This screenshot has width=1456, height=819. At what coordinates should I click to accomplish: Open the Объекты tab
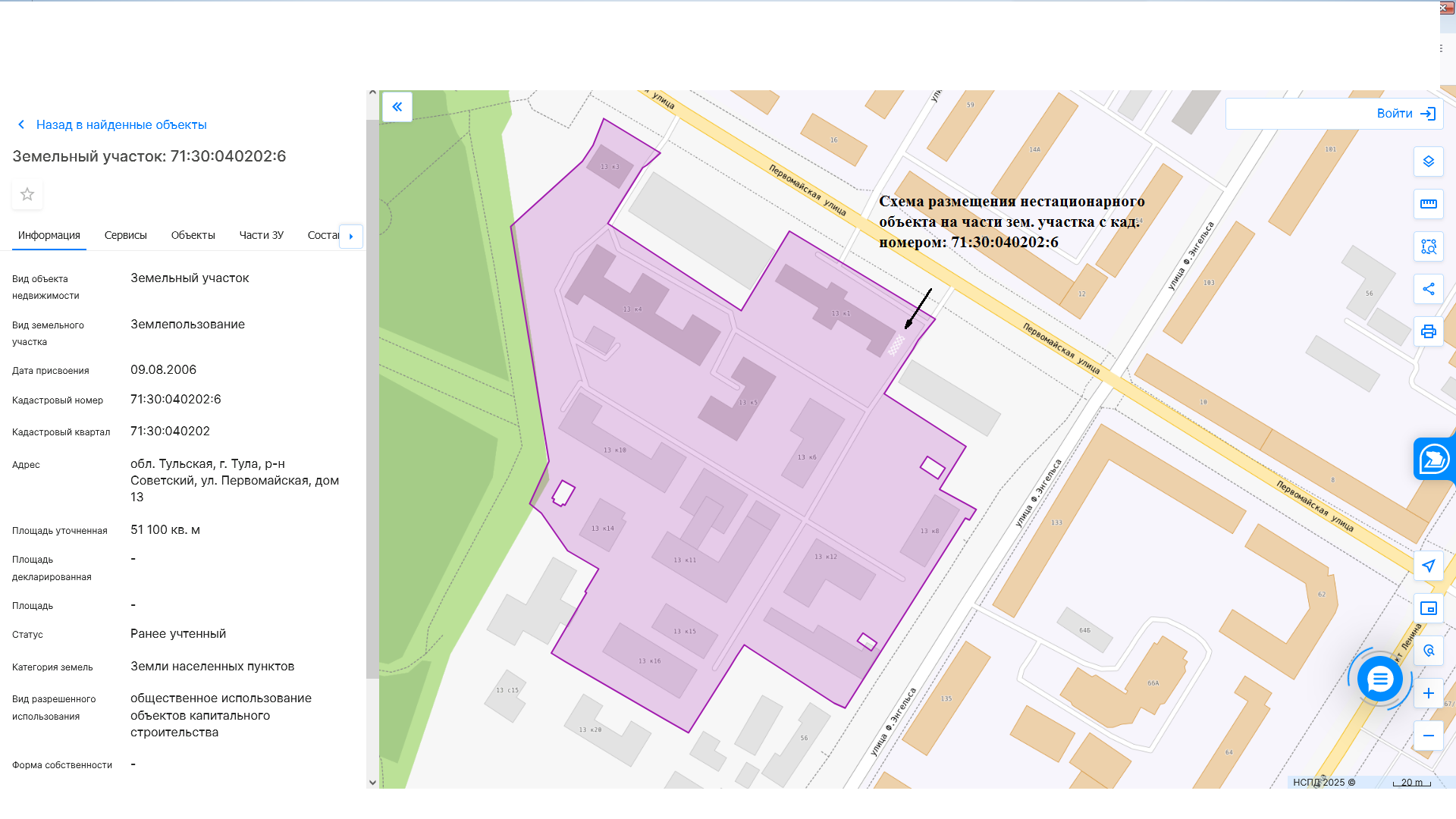pos(193,235)
